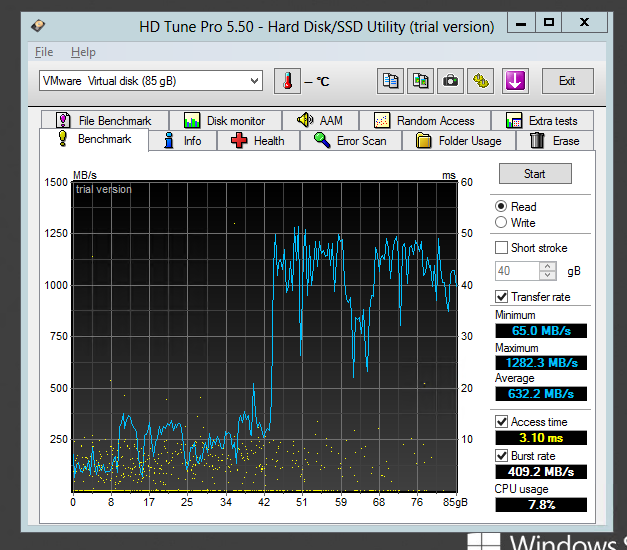
Task: Toggle the Transfer rate checkbox
Action: click(x=501, y=297)
